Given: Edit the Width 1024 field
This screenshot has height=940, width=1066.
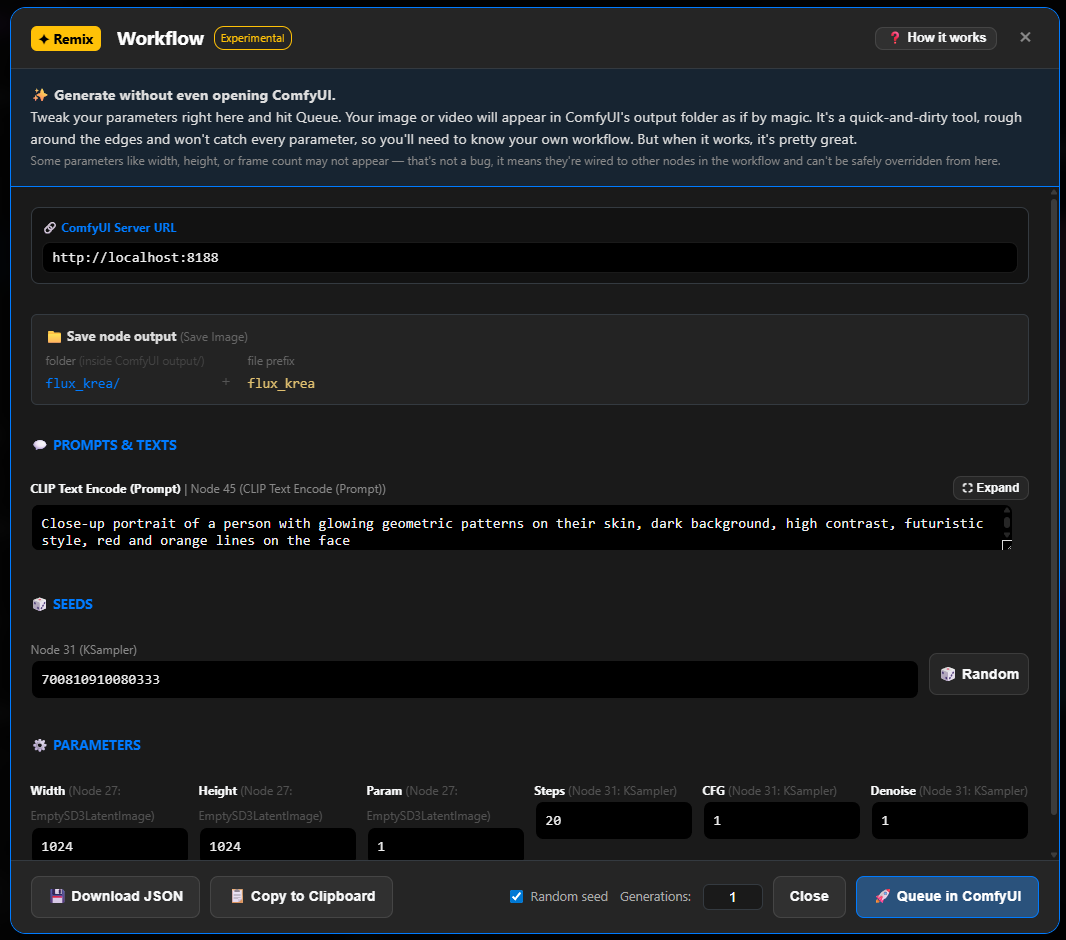Looking at the screenshot, I should click(x=109, y=845).
